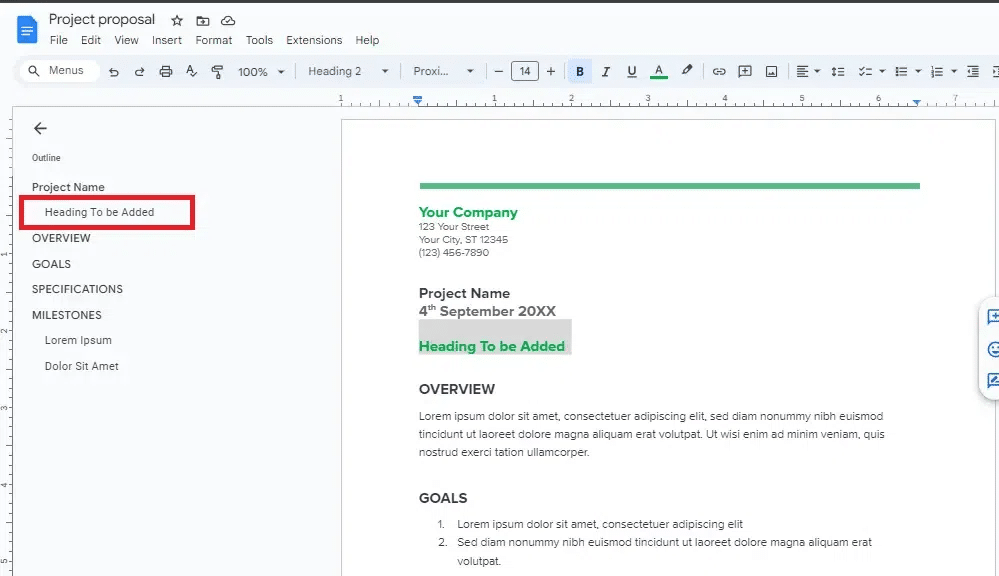Jump to Heading To be Added outline entry
The image size is (999, 576).
click(x=99, y=212)
